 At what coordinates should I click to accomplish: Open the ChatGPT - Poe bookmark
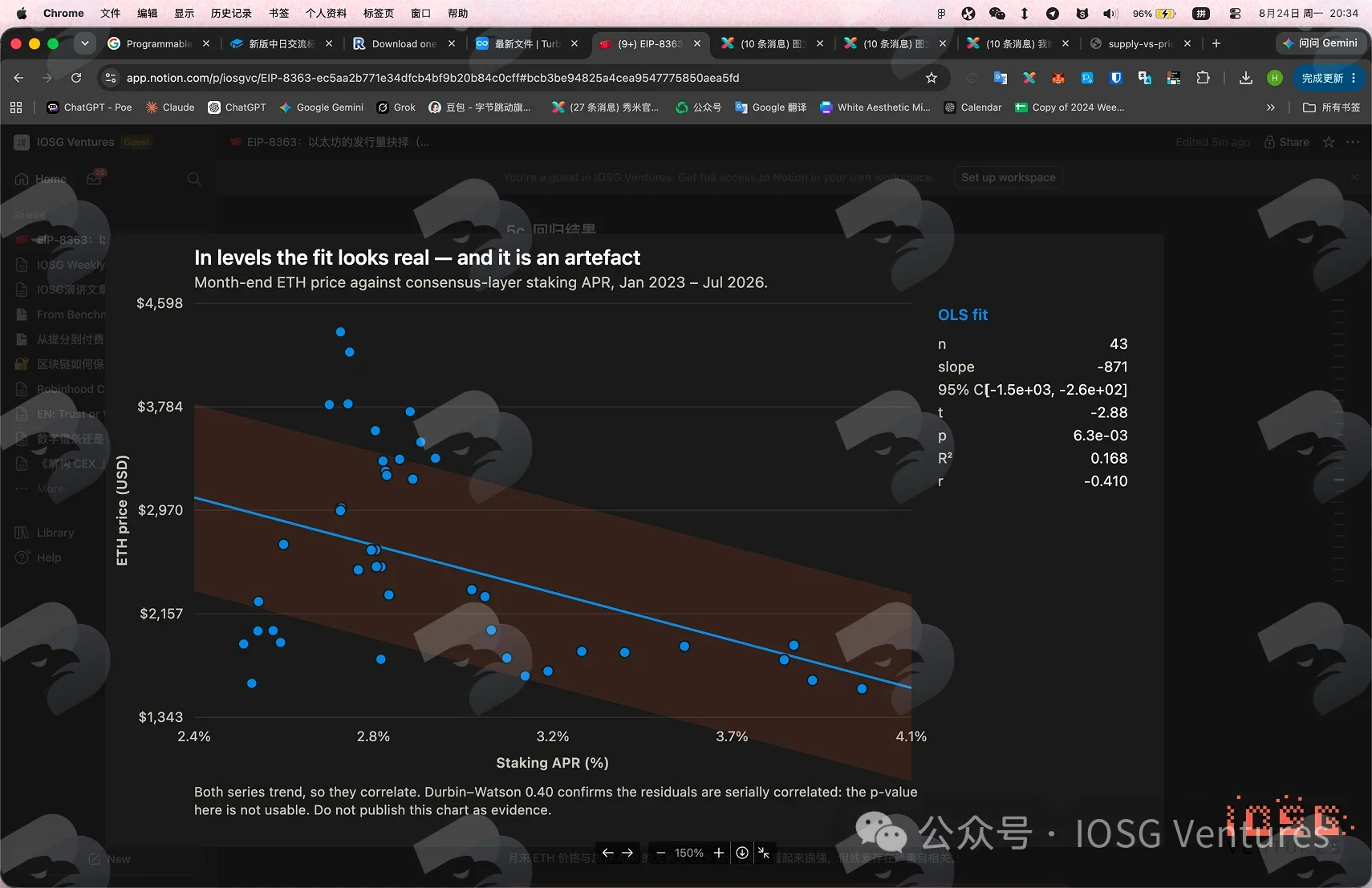89,107
